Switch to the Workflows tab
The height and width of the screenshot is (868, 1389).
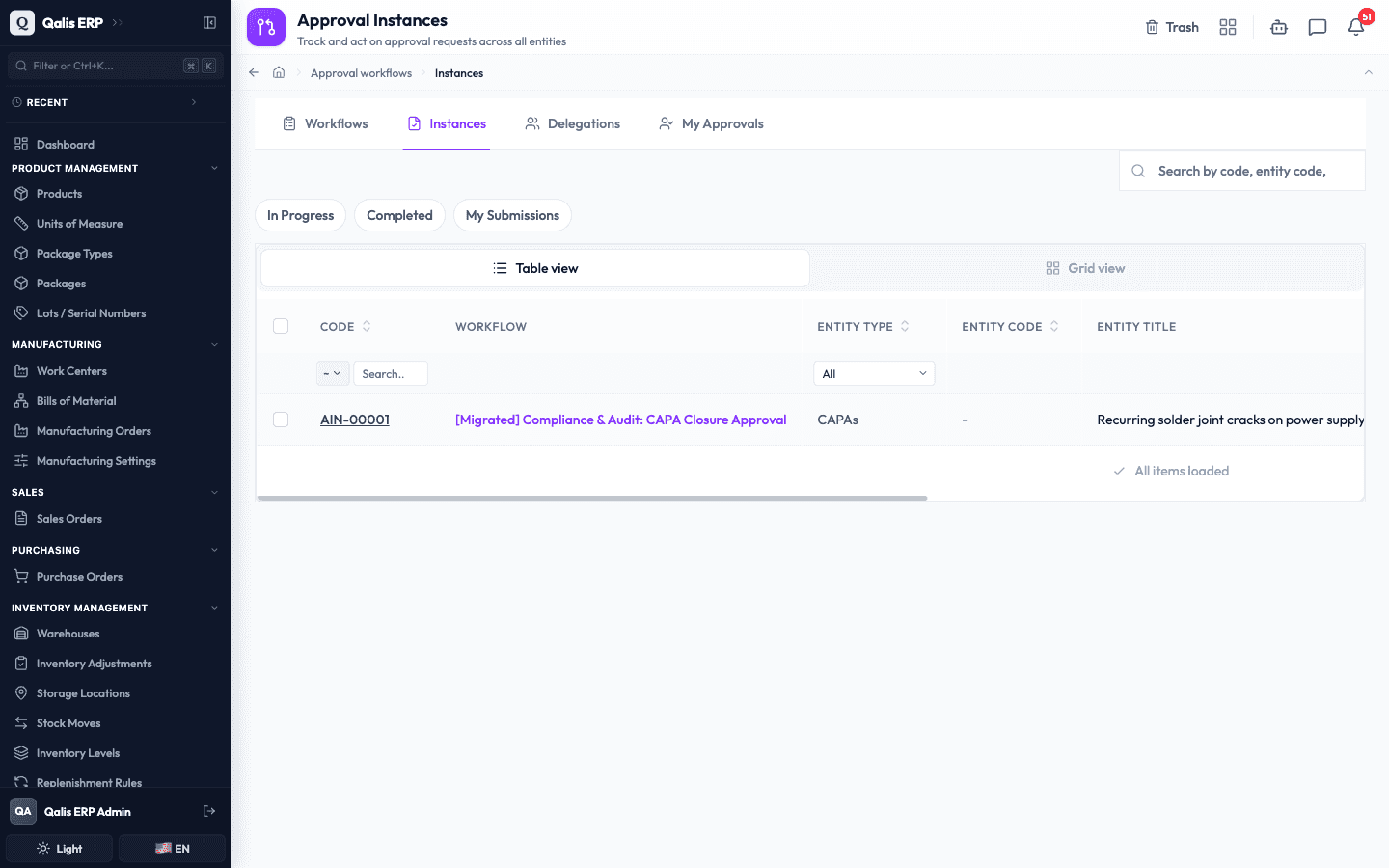pos(325,123)
